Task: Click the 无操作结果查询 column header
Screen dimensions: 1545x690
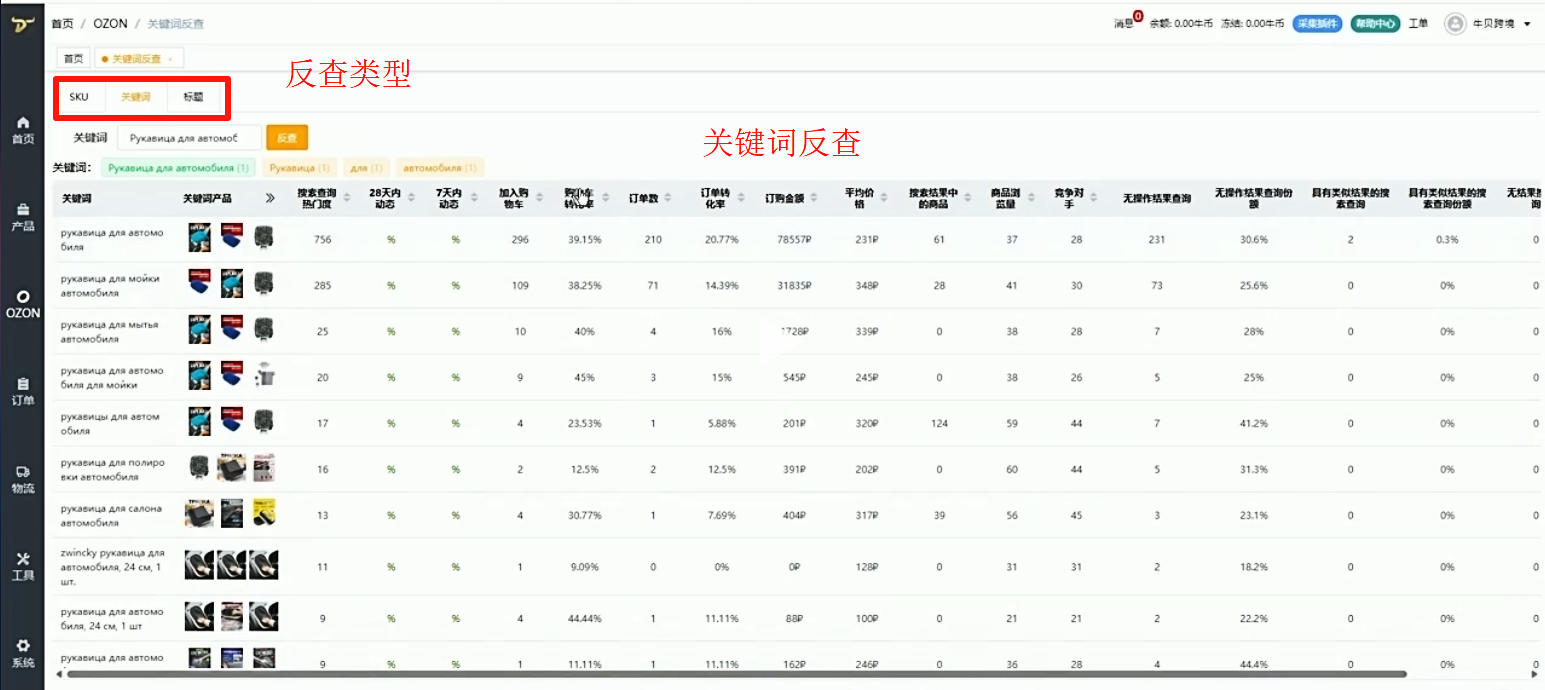Action: pyautogui.click(x=1157, y=198)
